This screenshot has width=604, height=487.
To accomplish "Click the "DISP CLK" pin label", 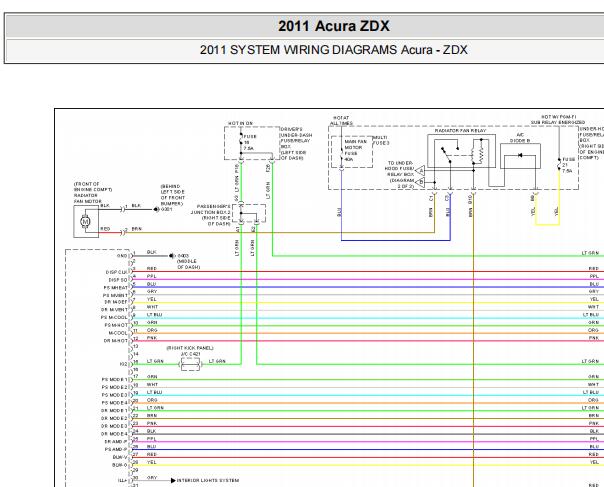I will (117, 272).
